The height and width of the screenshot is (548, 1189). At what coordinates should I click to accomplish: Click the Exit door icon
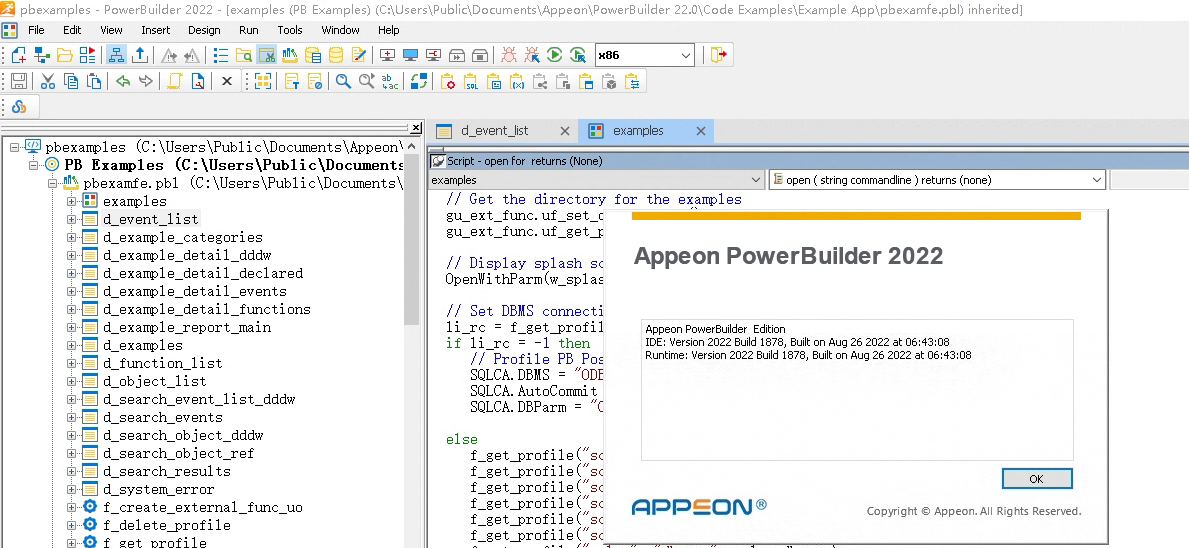(x=718, y=55)
